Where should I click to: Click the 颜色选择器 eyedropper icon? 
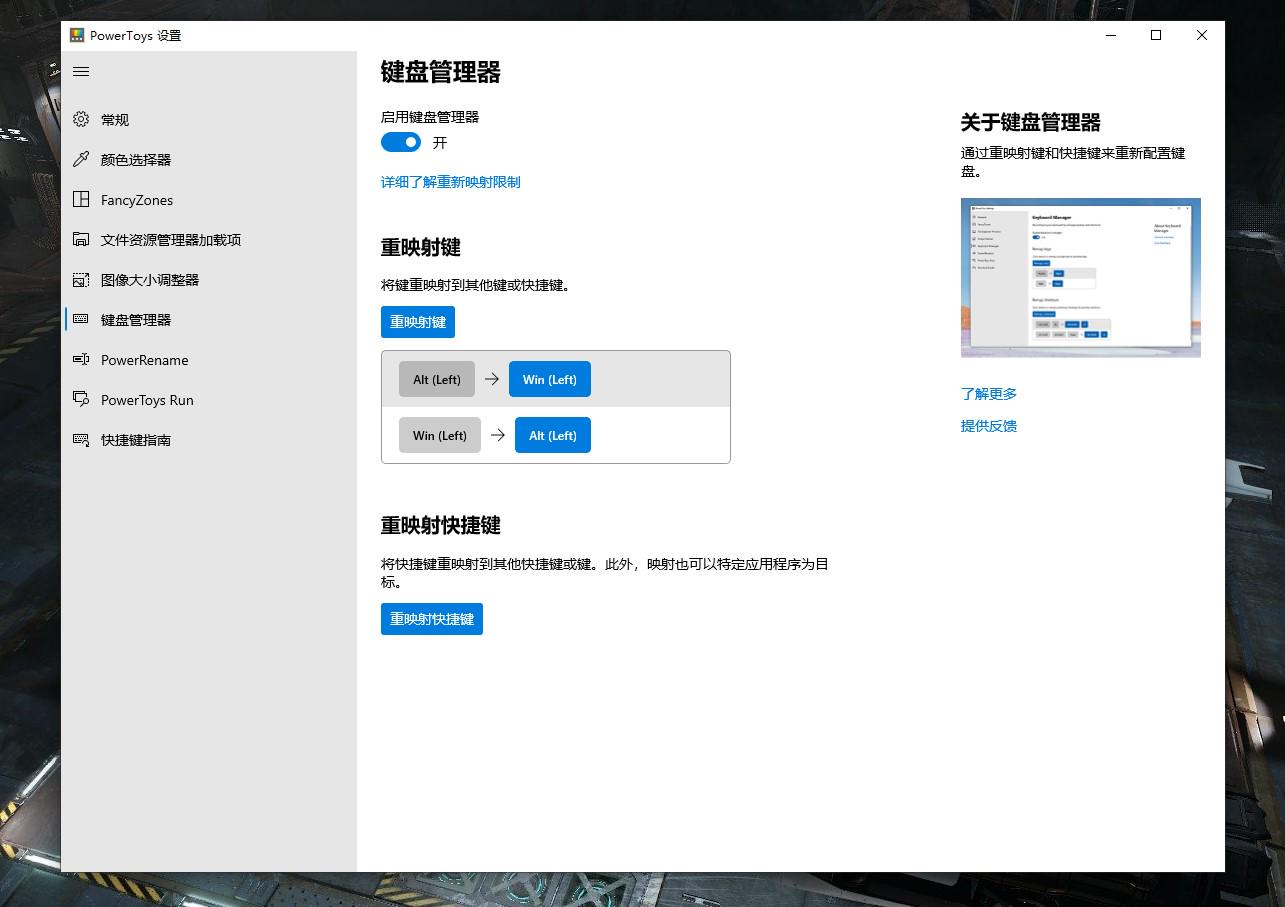(82, 160)
